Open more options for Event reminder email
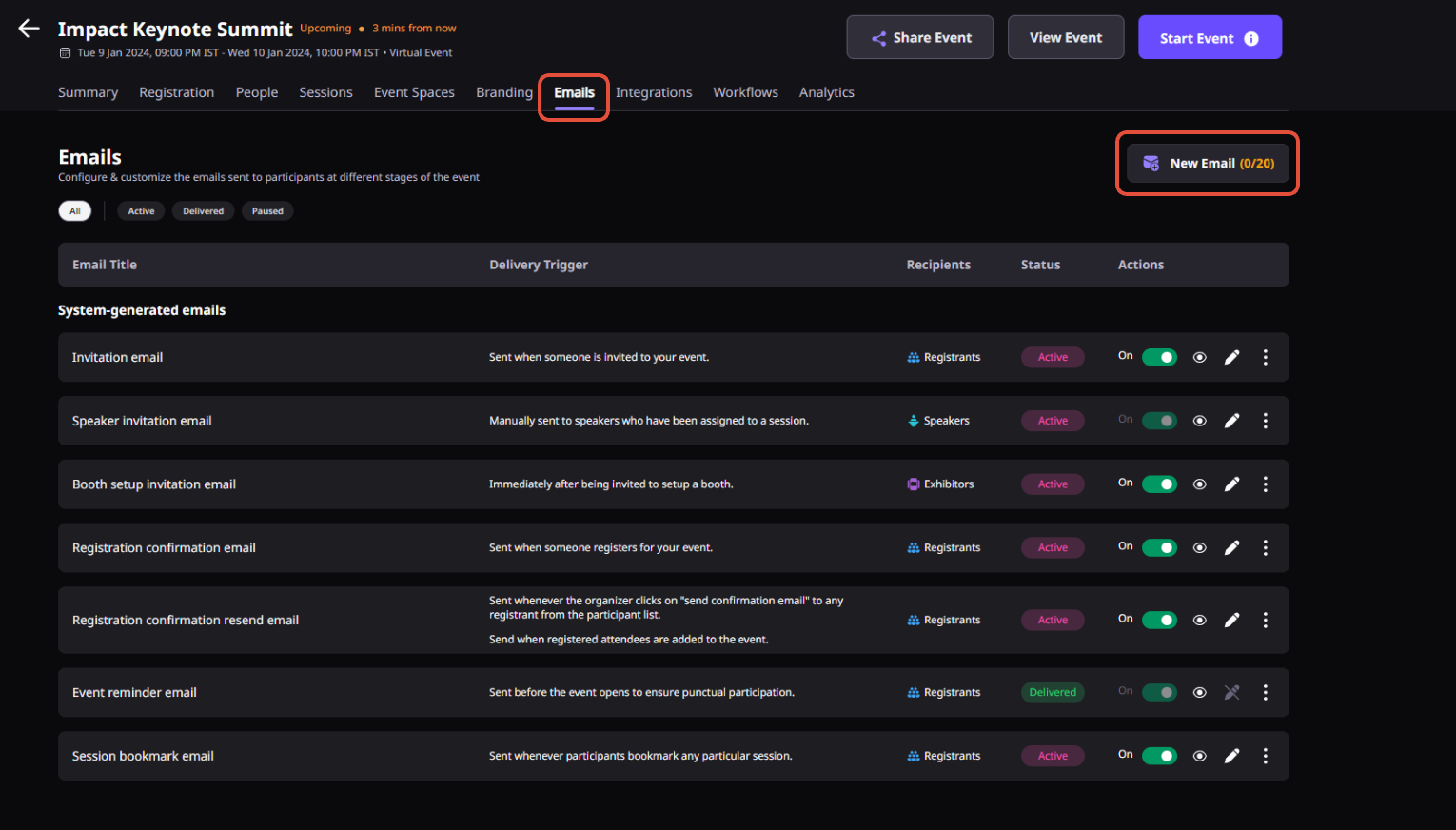 coord(1265,692)
